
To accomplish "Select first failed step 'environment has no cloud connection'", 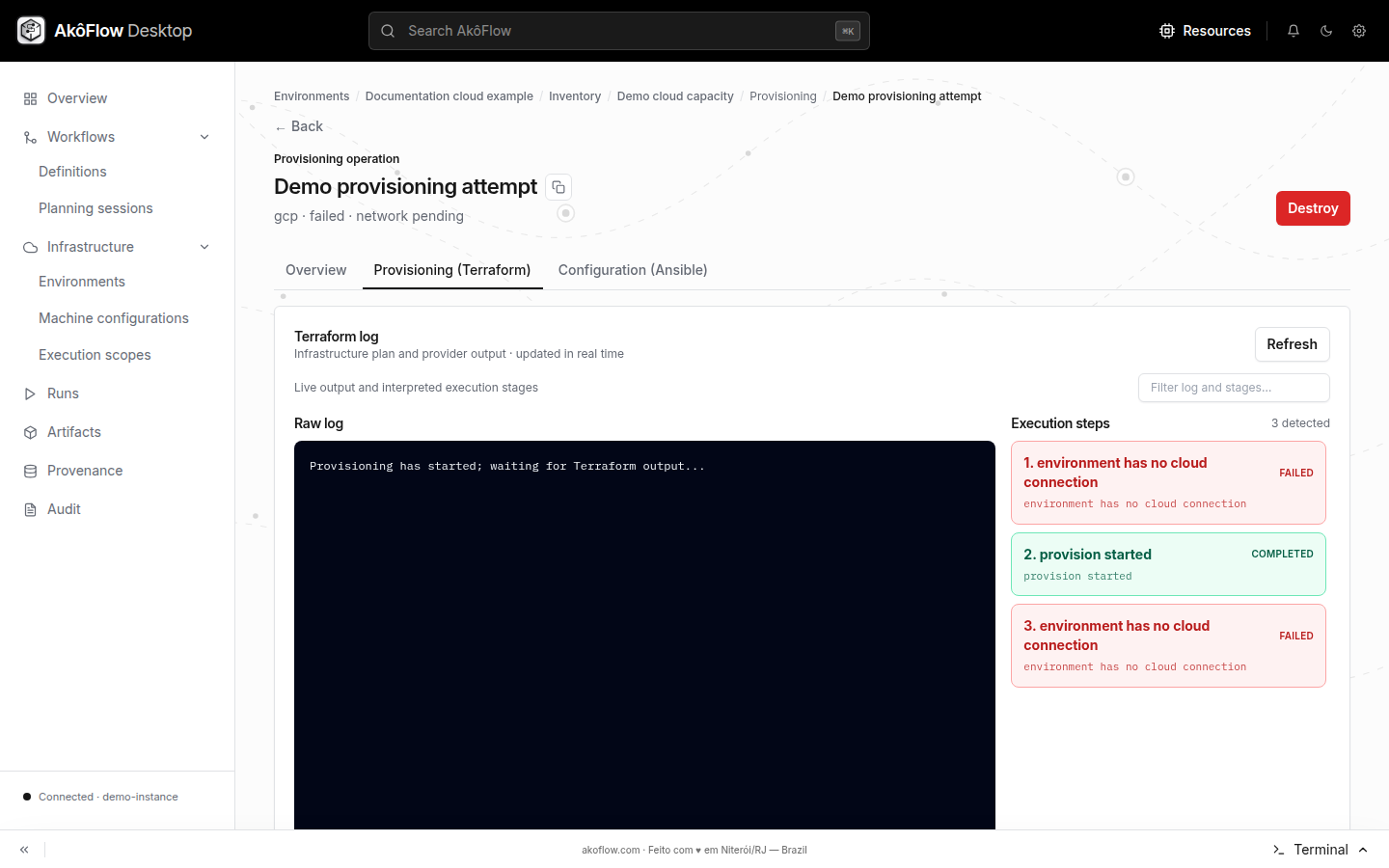I will tap(1168, 483).
